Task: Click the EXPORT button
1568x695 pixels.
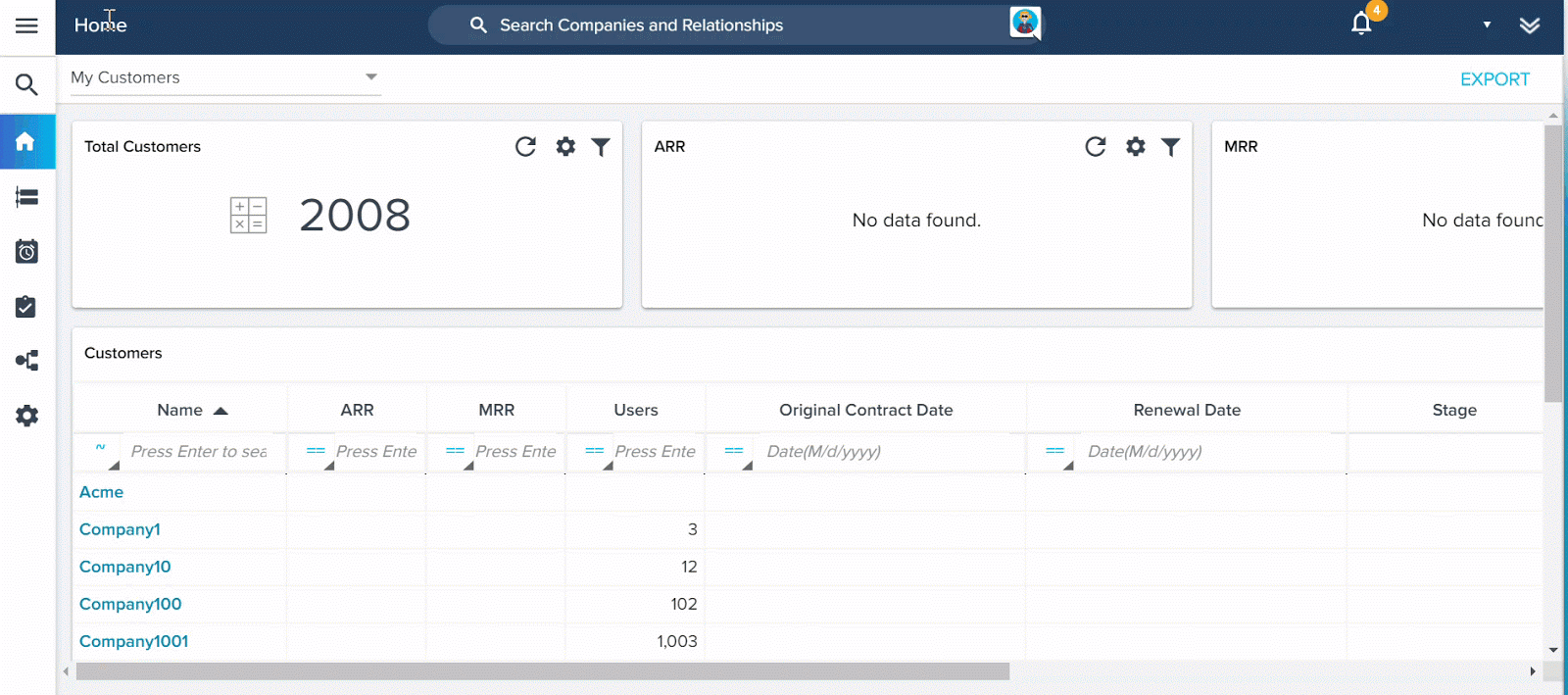Action: (x=1494, y=79)
